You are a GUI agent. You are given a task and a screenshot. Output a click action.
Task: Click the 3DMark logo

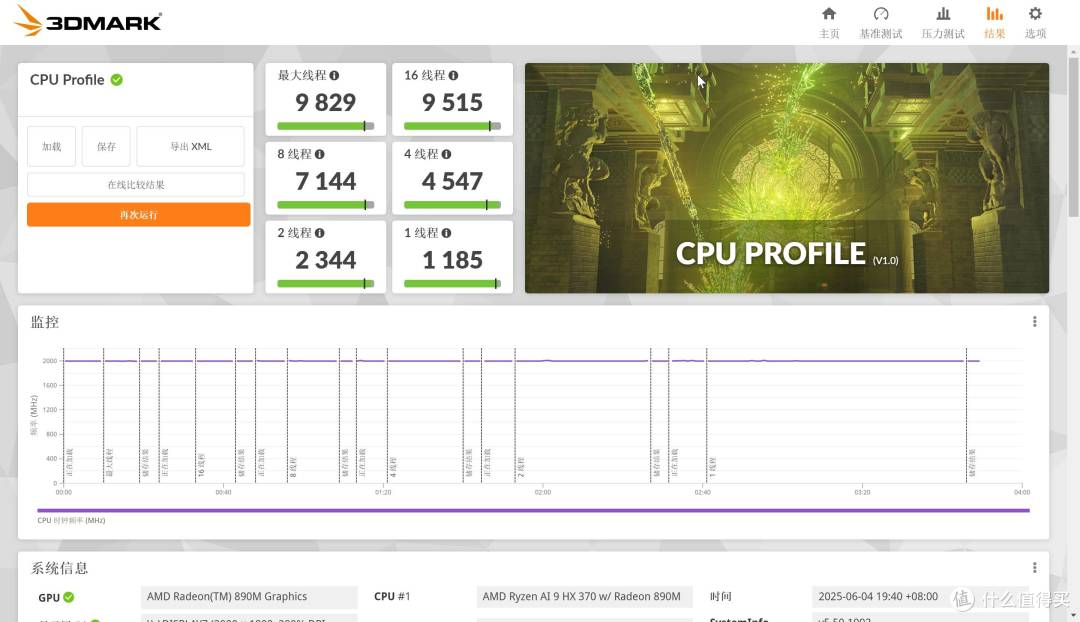(x=87, y=21)
